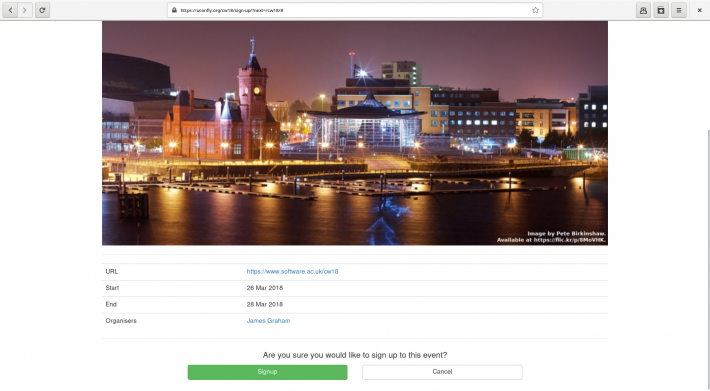Image resolution: width=710 pixels, height=391 pixels.
Task: Close the browser window
Action: [699, 10]
